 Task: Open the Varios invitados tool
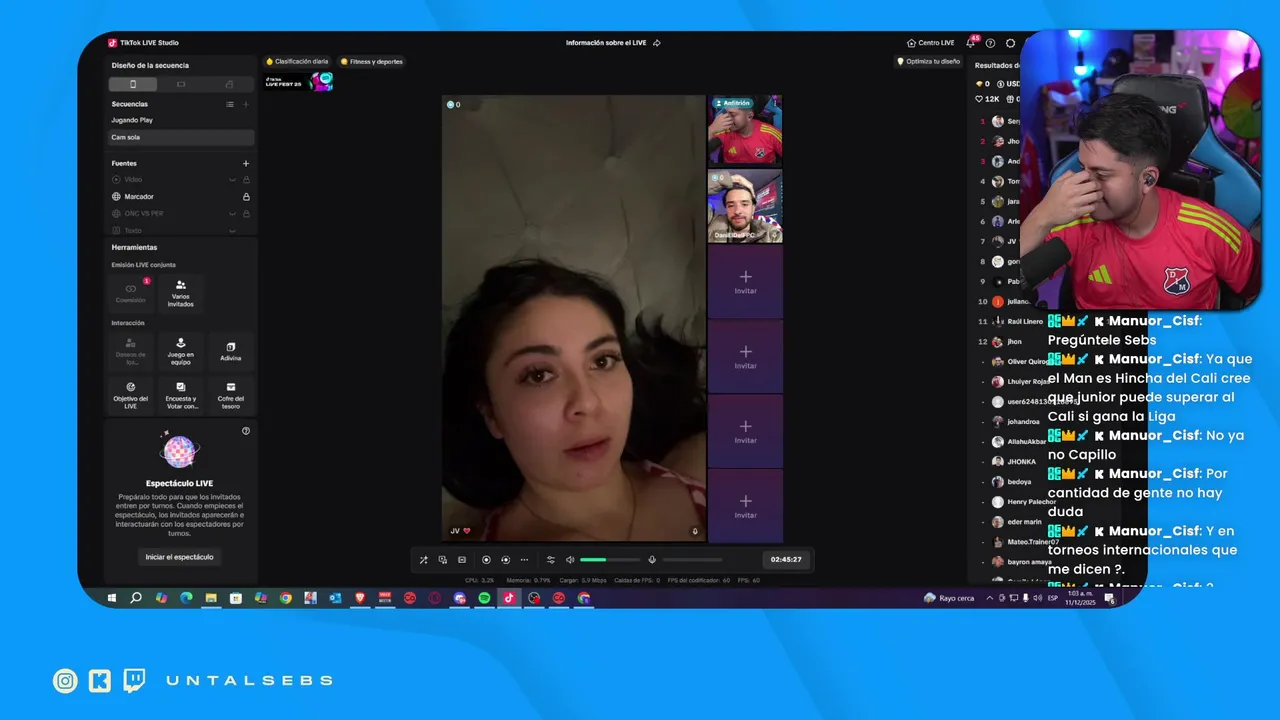(181, 293)
